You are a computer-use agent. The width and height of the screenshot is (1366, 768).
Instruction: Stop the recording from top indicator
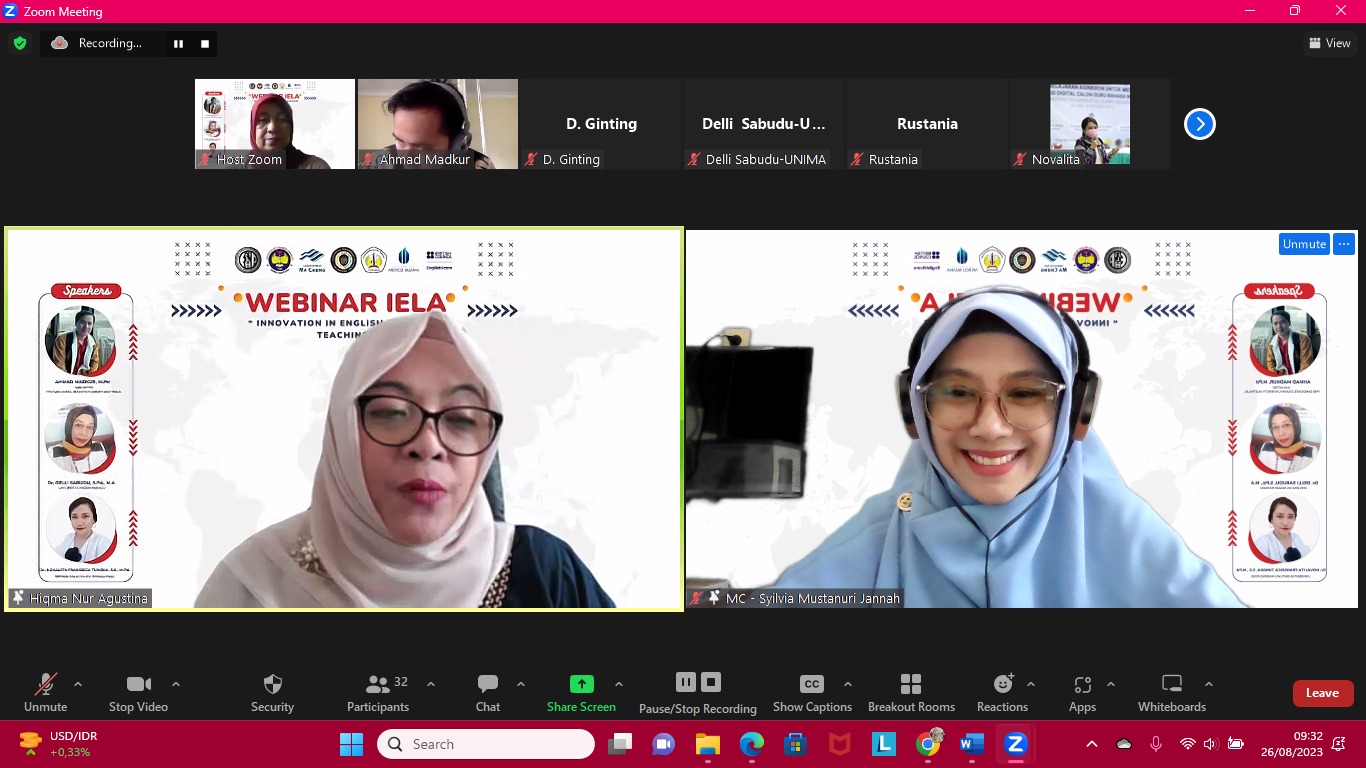point(205,43)
